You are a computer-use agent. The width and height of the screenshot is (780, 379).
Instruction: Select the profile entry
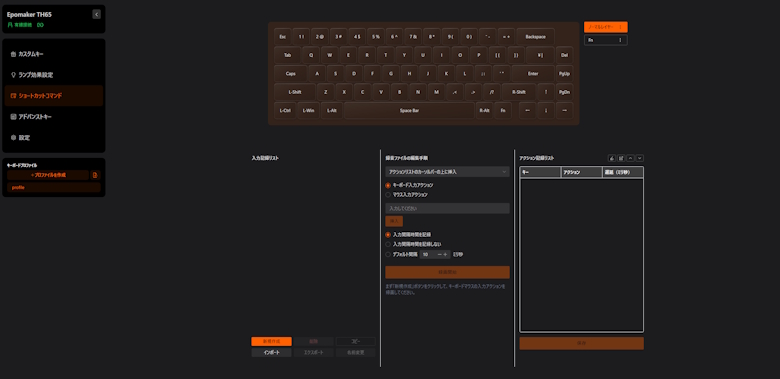pyautogui.click(x=54, y=188)
